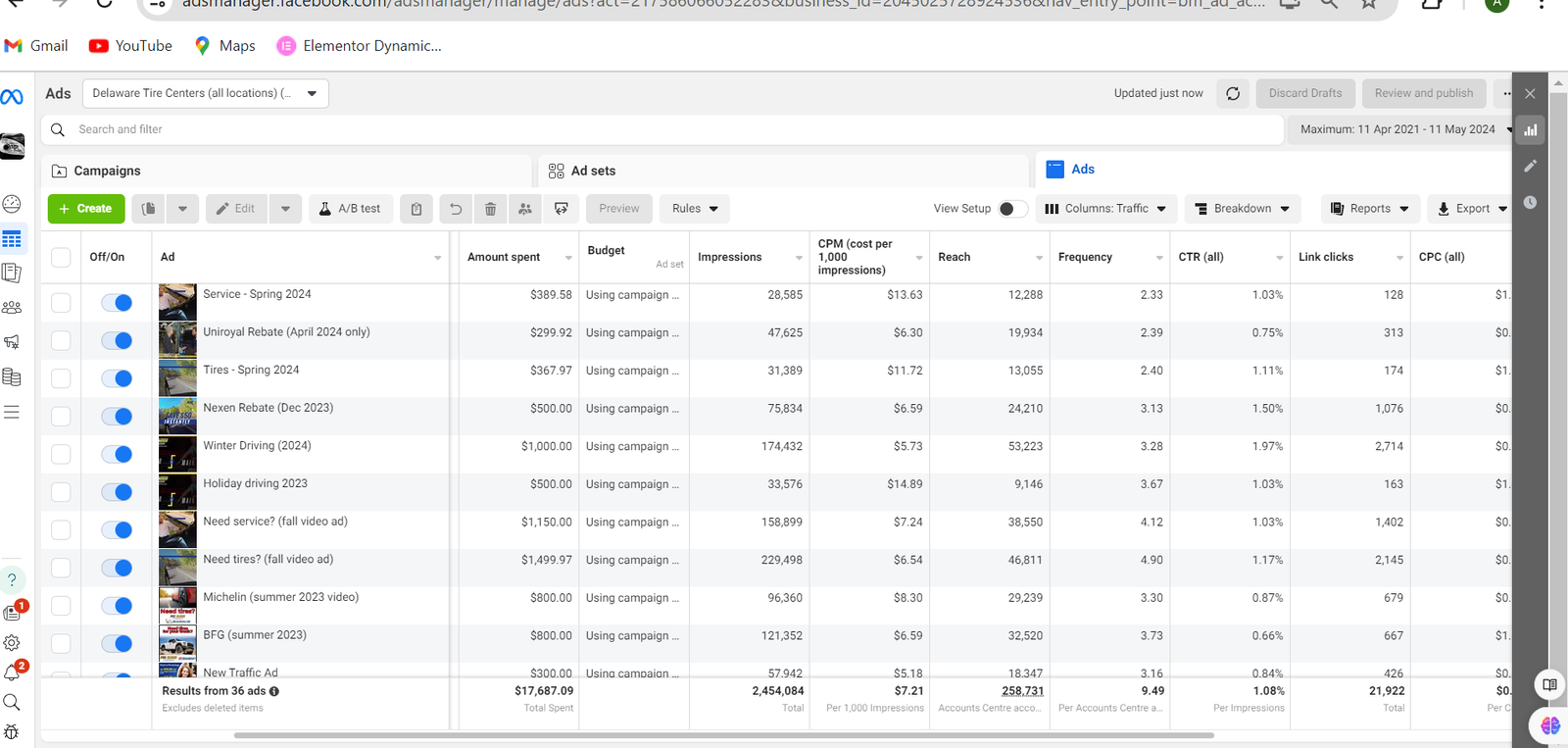The height and width of the screenshot is (748, 1568).
Task: Switch to the Ad sets tab
Action: [593, 171]
